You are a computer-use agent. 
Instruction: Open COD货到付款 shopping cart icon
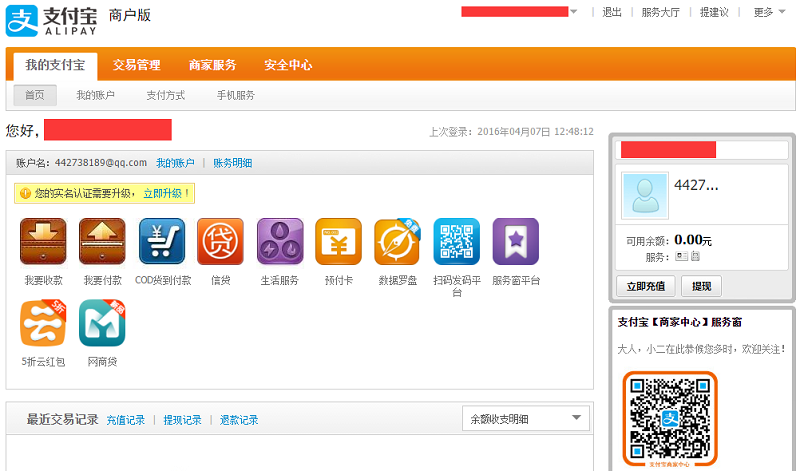tap(162, 241)
